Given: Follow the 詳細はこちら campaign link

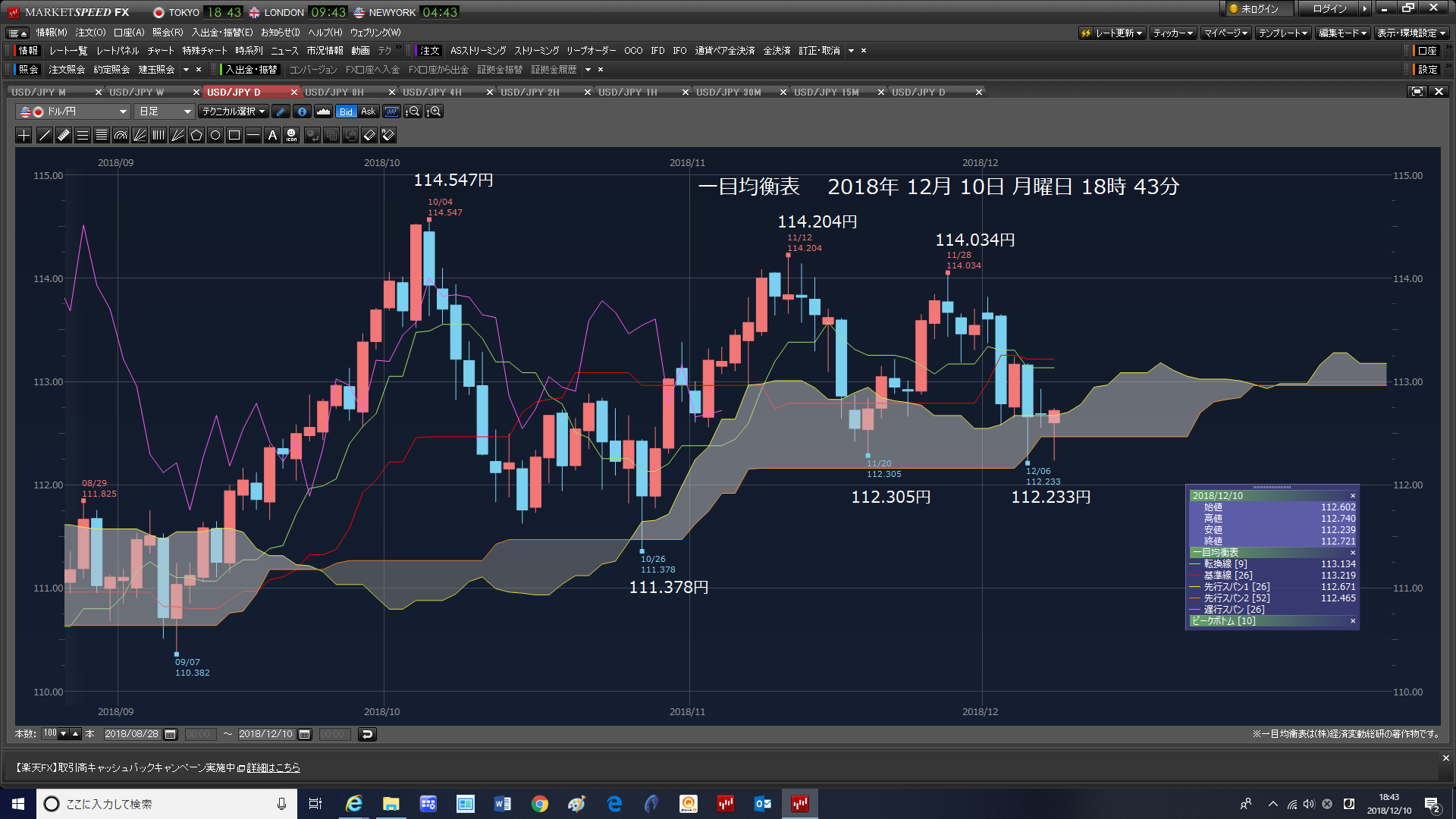Looking at the screenshot, I should coord(273,768).
